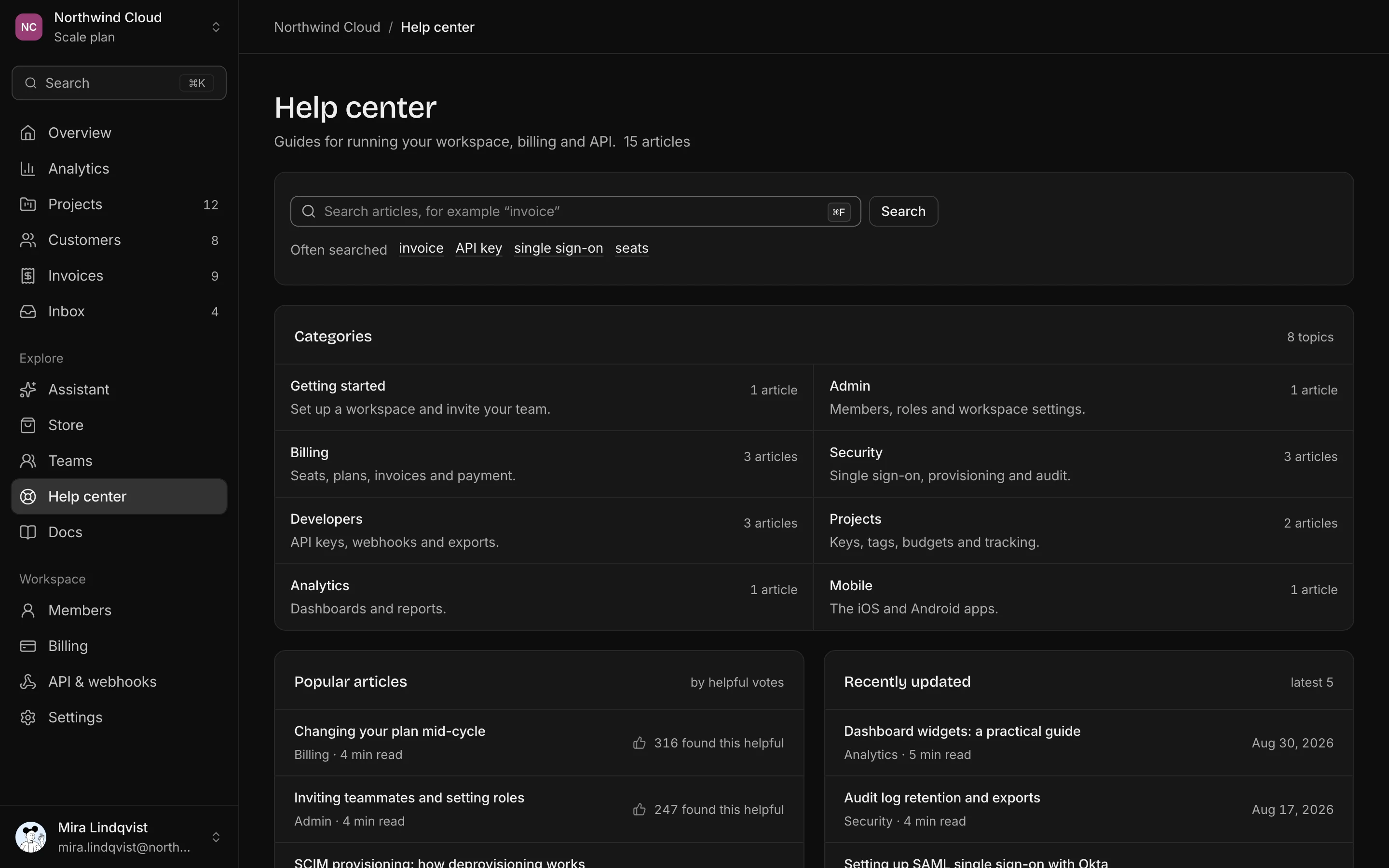Click thumbs-up on Inviting teammates article

pos(639,810)
